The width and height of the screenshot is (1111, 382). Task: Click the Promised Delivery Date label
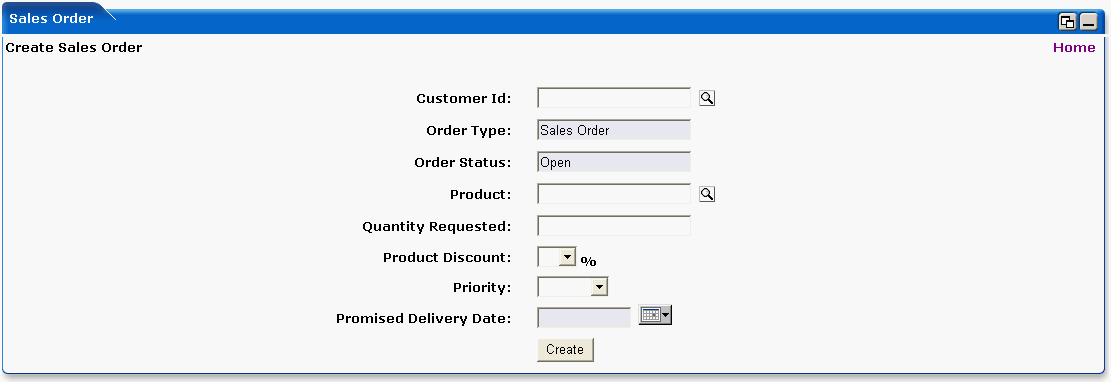(x=424, y=318)
